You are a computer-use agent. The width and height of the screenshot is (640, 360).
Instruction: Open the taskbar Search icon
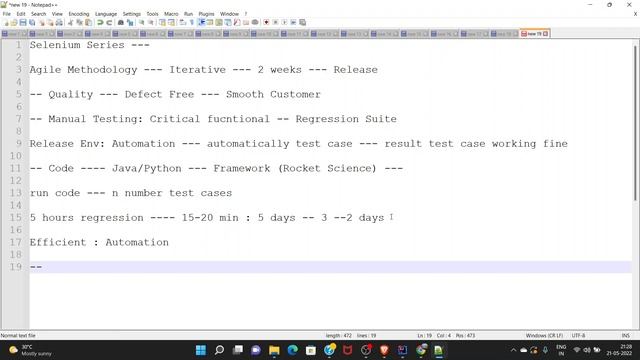[219, 350]
